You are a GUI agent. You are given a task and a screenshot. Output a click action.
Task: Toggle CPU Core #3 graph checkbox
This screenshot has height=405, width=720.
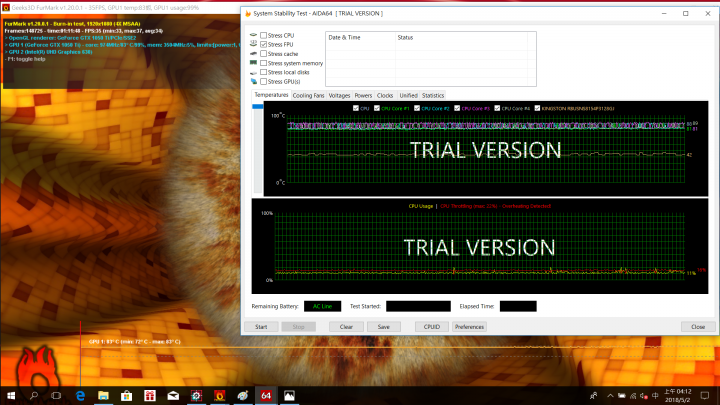457,108
